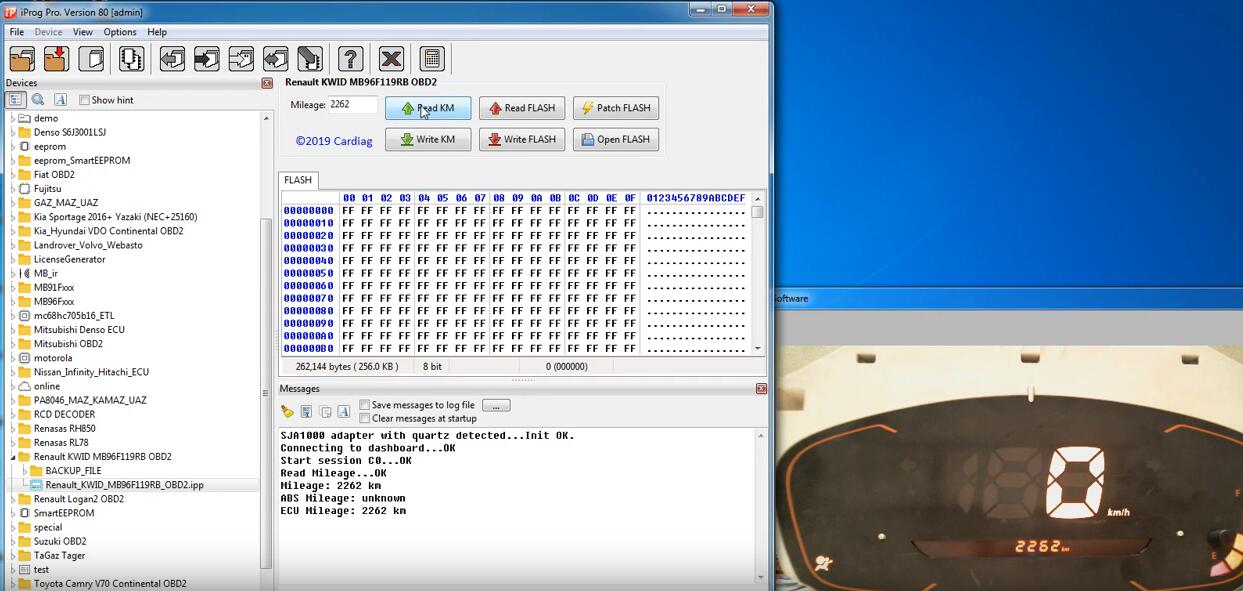Screen dimensions: 1243x591
Task: Close the Messages panel
Action: 761,388
